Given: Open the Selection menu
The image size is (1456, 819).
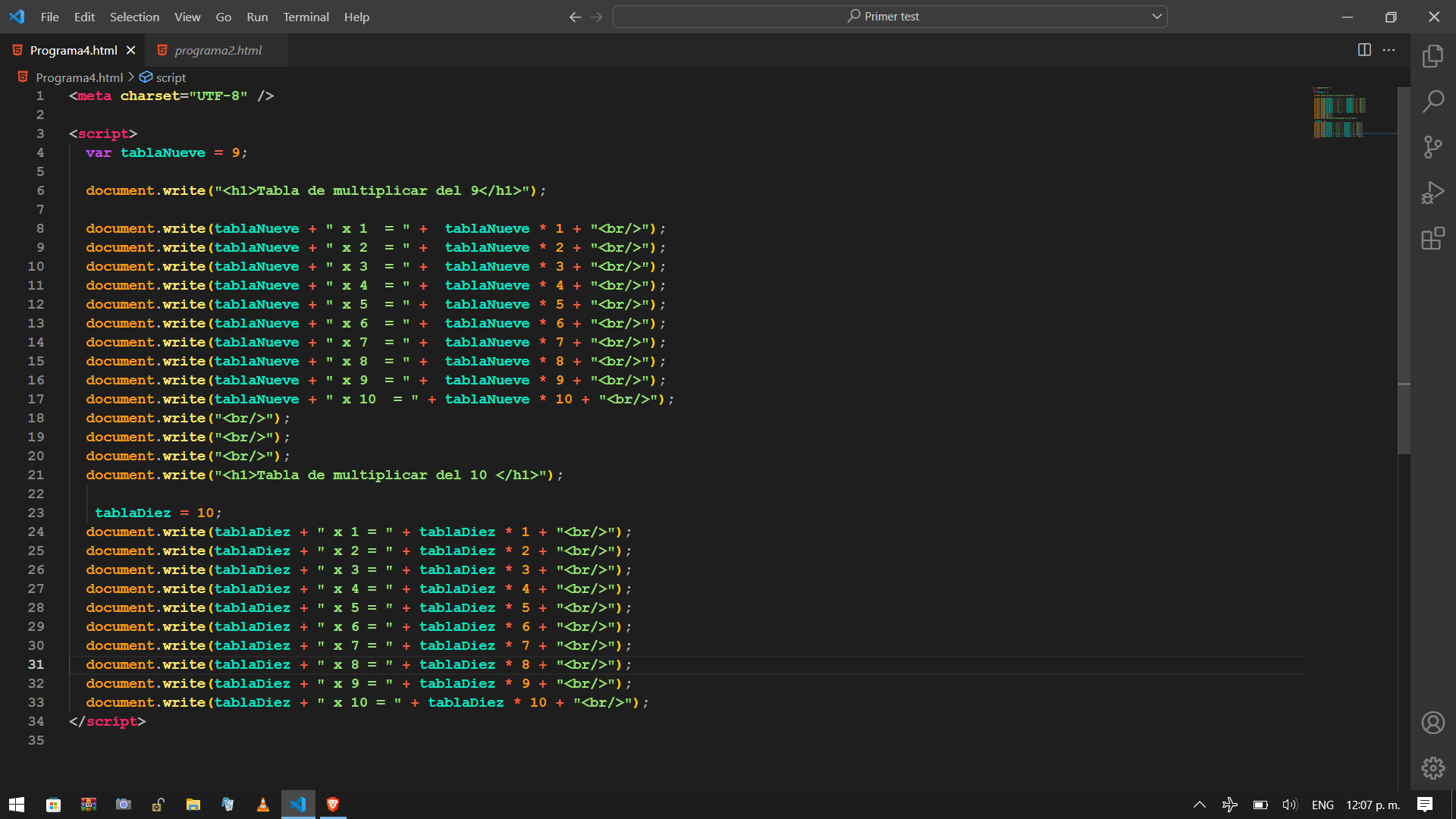Looking at the screenshot, I should (134, 17).
